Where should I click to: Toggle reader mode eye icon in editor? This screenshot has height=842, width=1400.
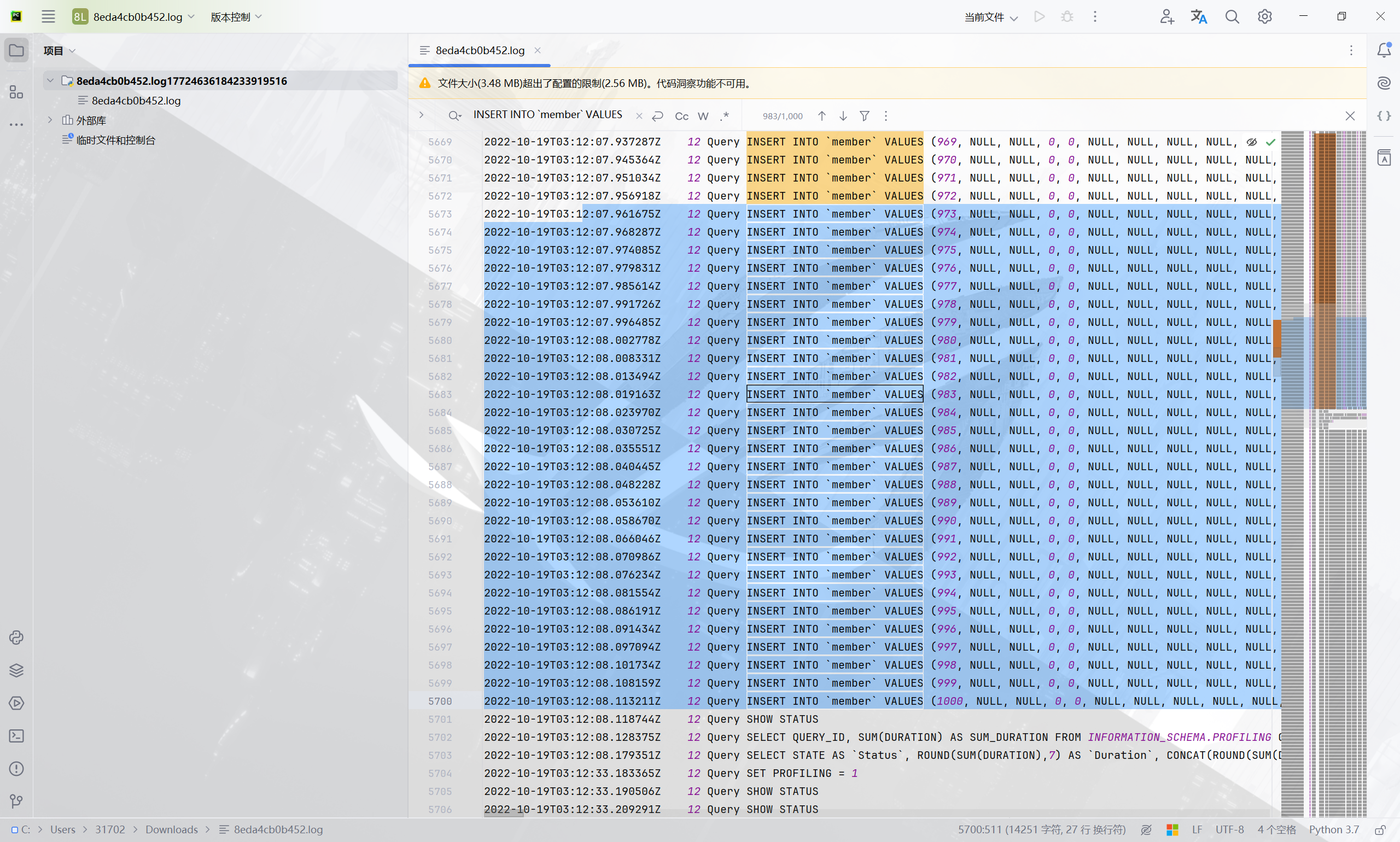[1251, 142]
